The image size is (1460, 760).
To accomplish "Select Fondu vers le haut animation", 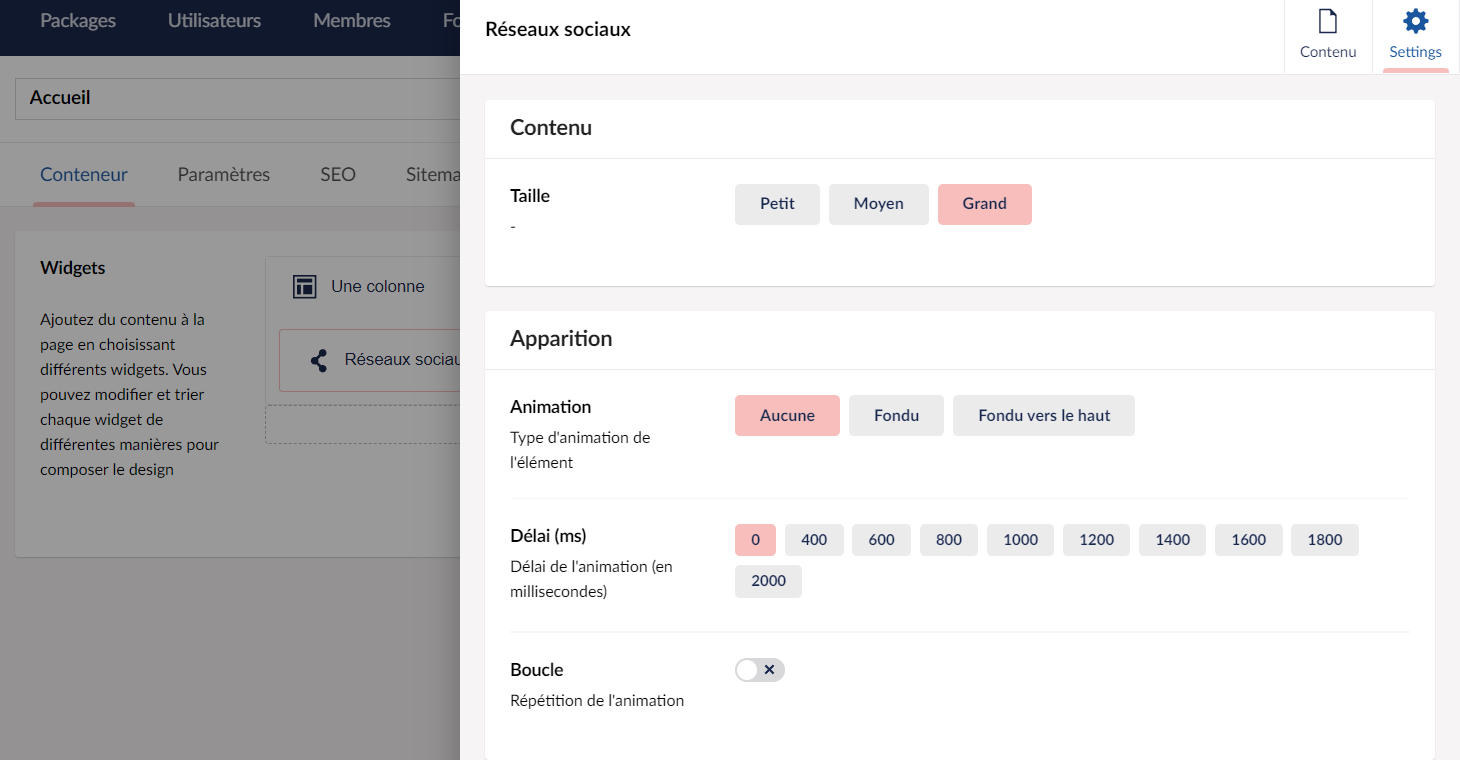I will [1044, 416].
